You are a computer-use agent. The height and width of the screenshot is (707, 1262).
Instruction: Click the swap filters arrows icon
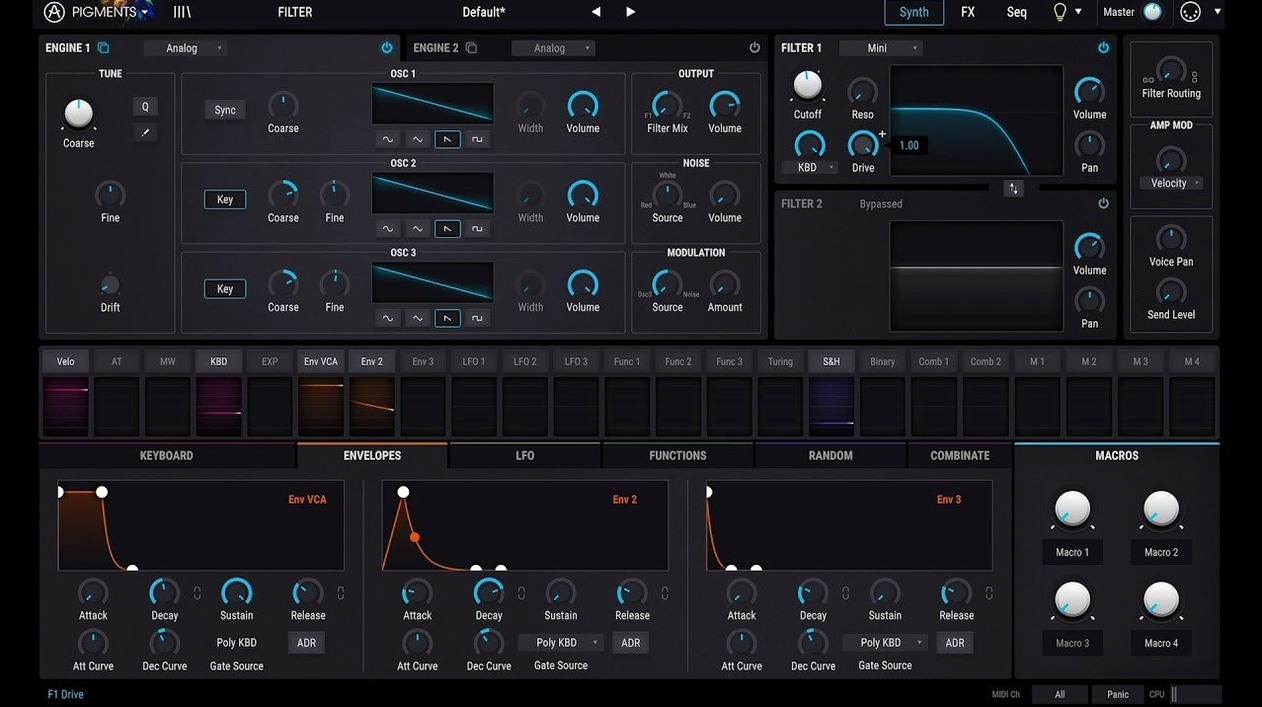[1014, 188]
